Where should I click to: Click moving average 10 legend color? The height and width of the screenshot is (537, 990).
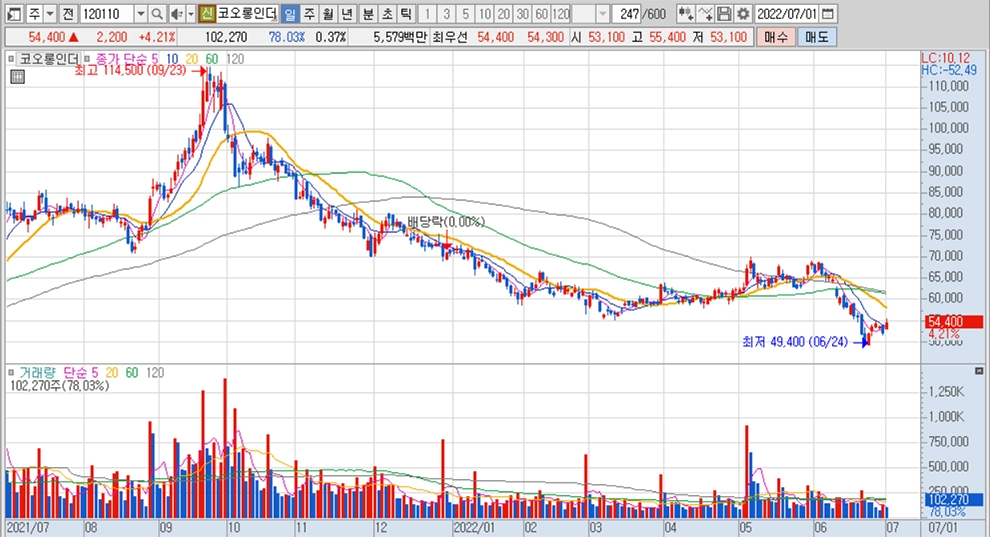click(x=172, y=59)
